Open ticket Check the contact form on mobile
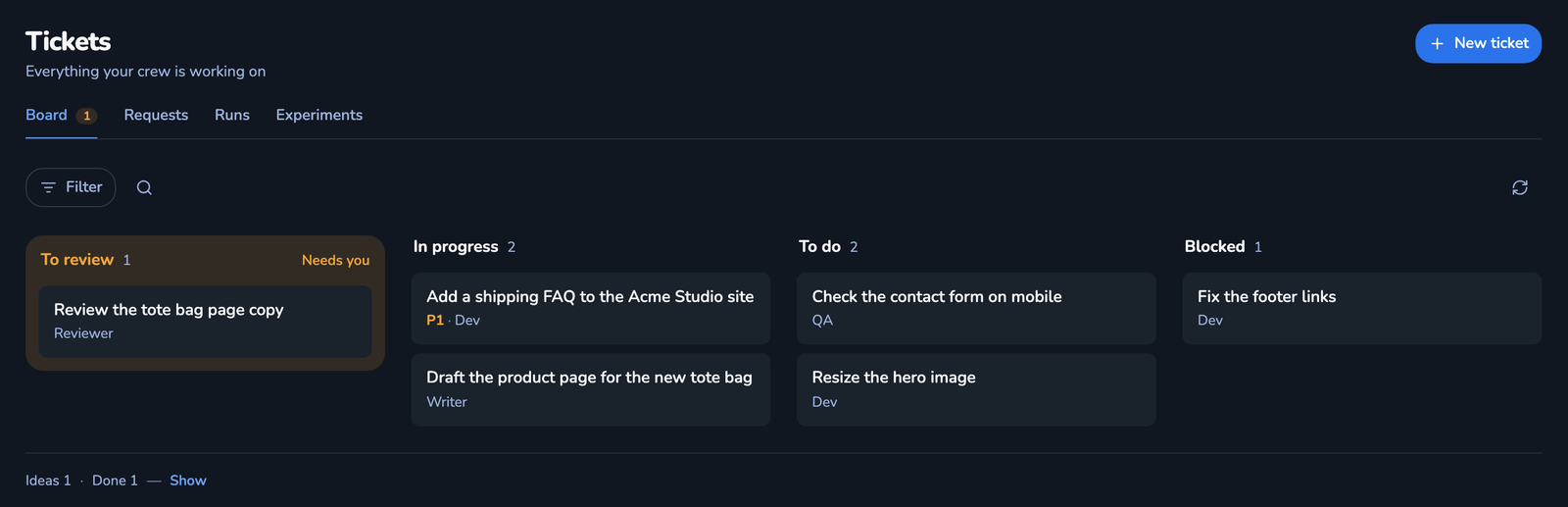1568x507 pixels. [x=976, y=308]
